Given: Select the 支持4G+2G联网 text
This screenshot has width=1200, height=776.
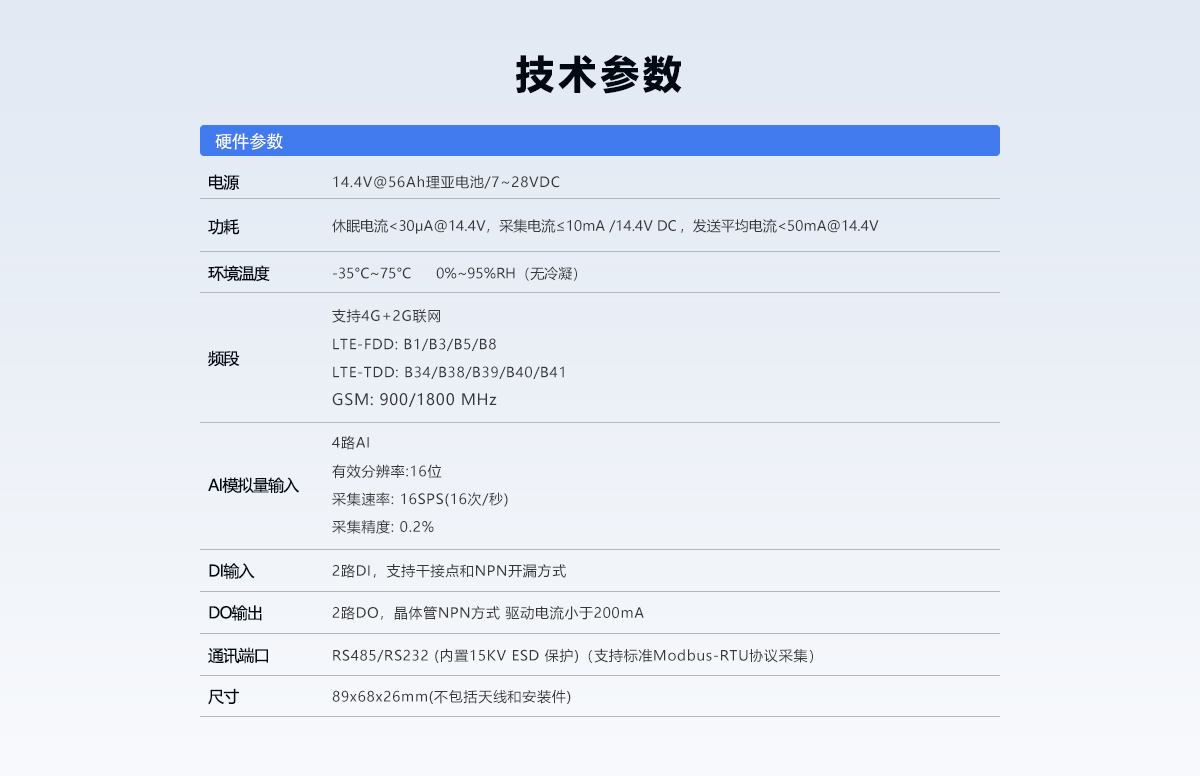Looking at the screenshot, I should point(385,315).
